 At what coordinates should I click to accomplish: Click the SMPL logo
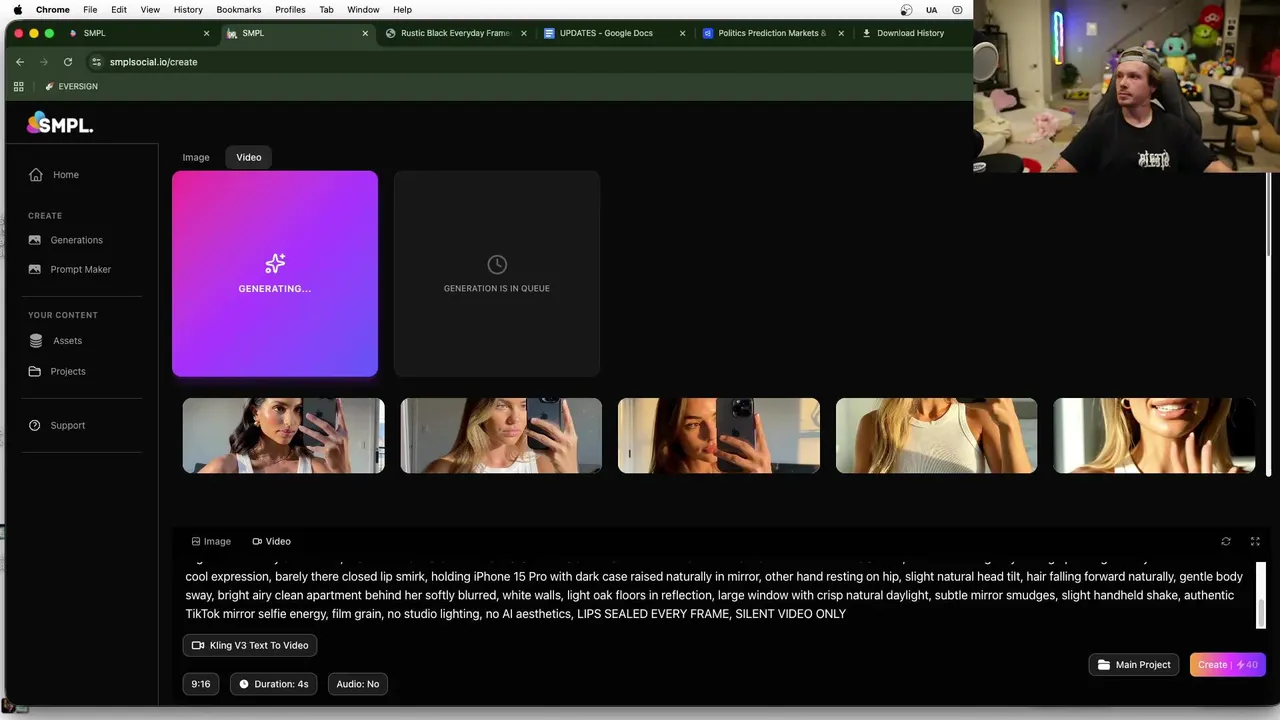(x=60, y=124)
